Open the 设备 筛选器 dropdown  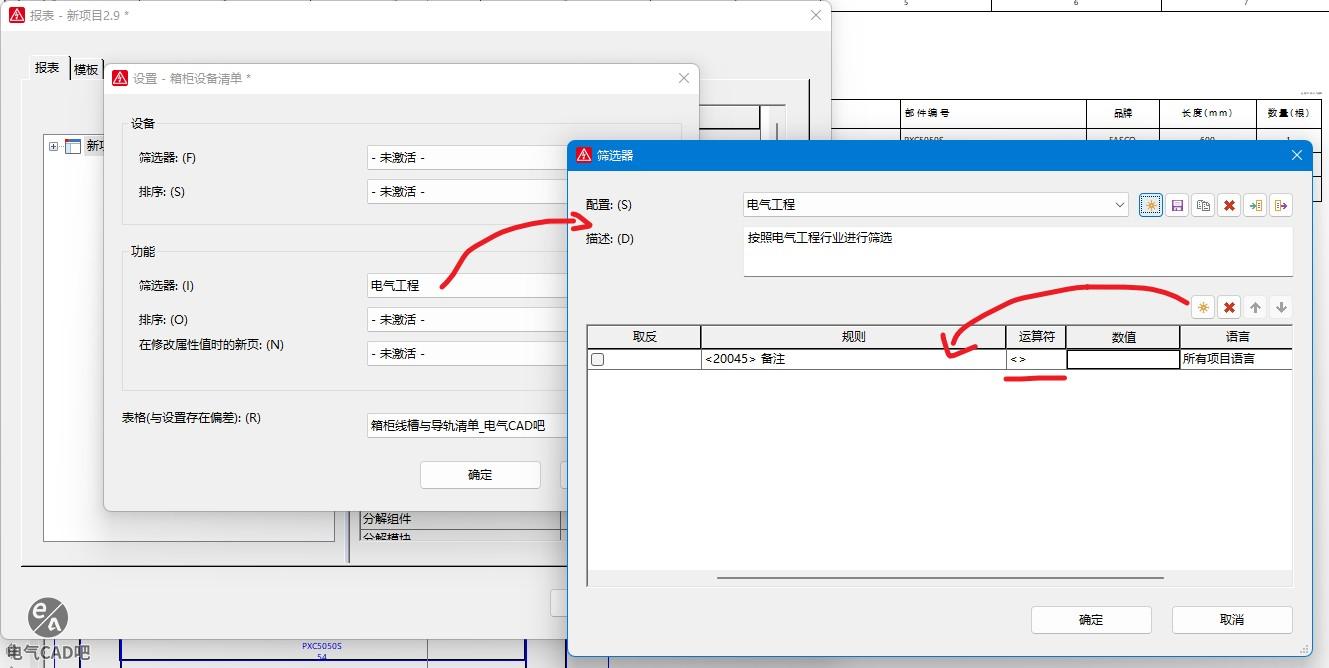[467, 158]
